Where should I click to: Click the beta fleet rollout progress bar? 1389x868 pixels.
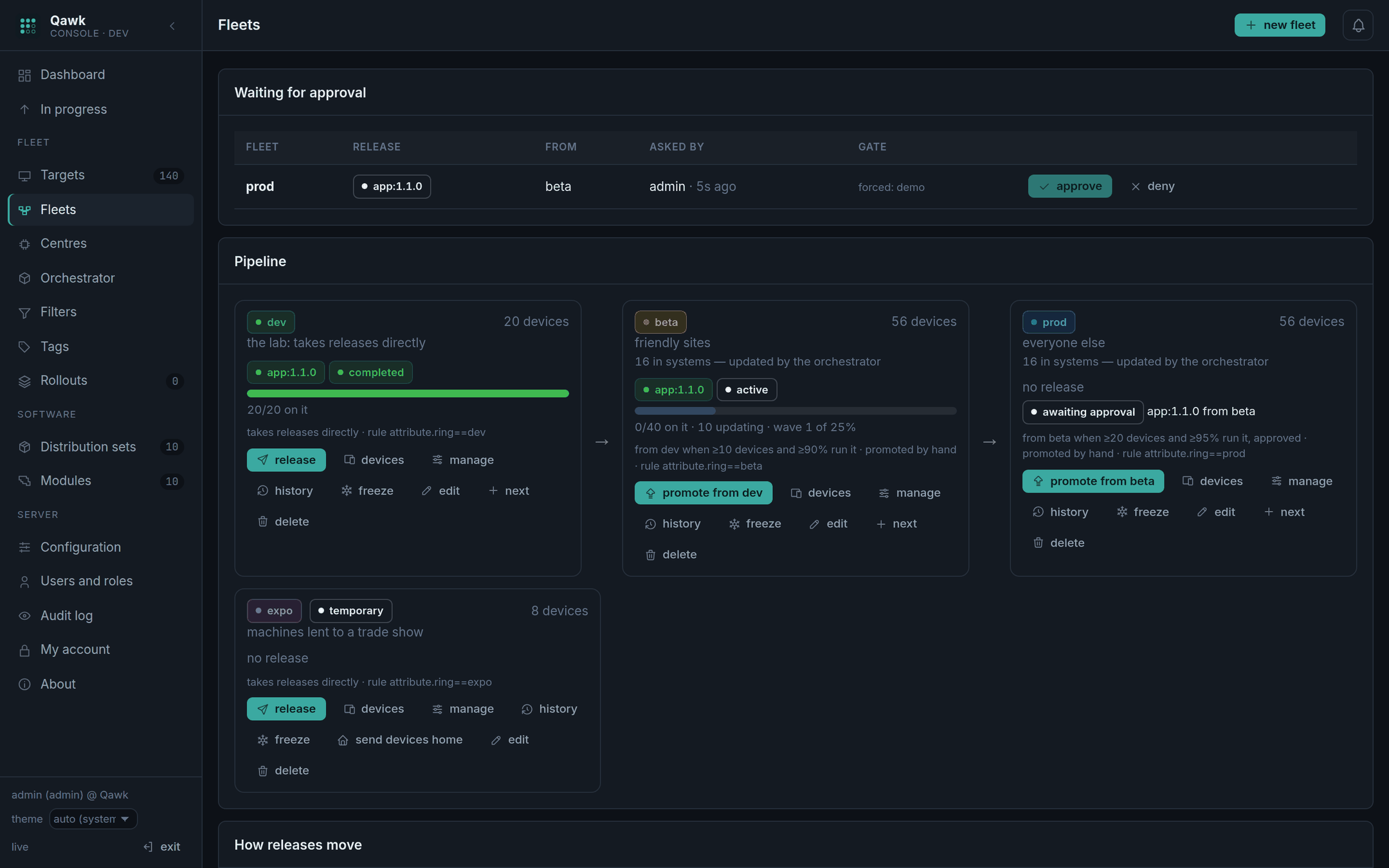click(x=795, y=411)
